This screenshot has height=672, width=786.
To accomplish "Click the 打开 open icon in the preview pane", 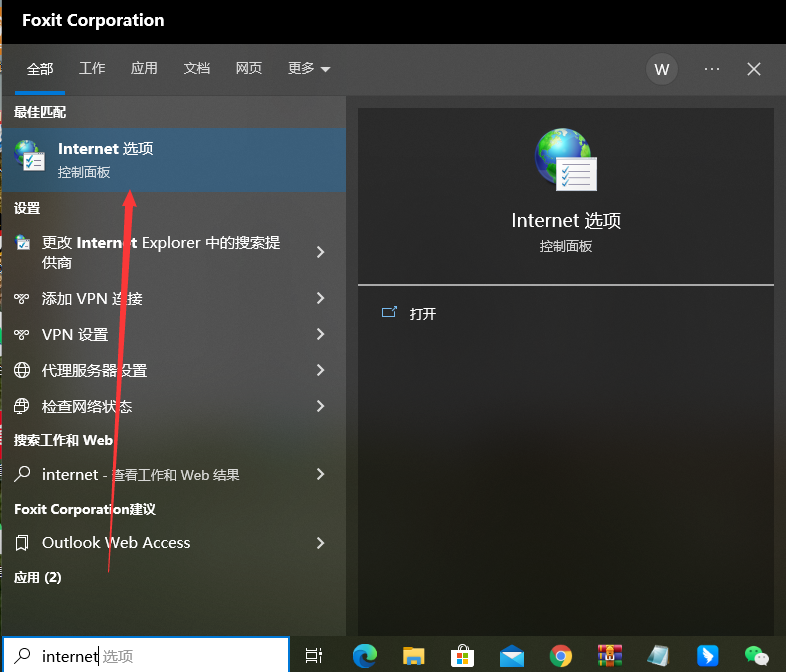I will (x=389, y=313).
